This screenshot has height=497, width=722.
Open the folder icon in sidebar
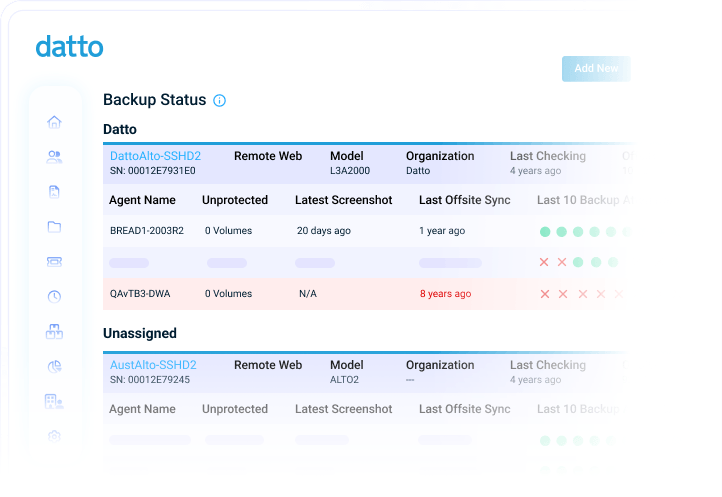[x=54, y=227]
